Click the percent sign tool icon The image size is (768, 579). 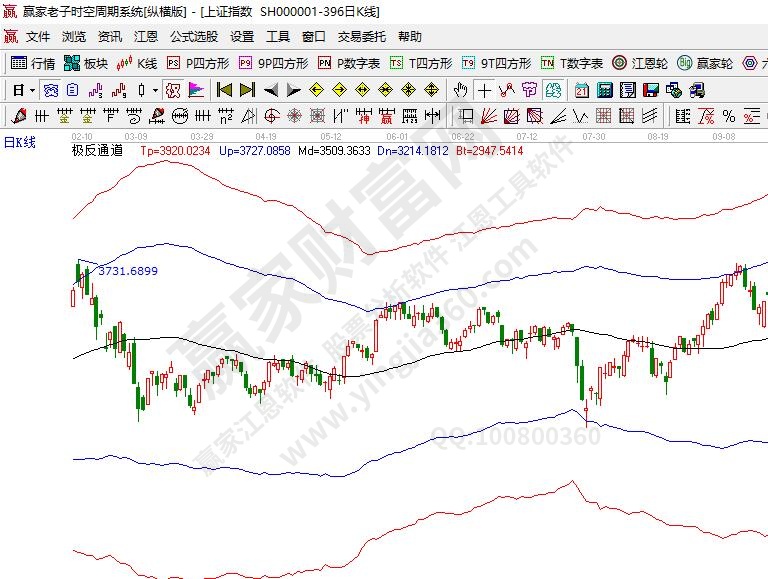(x=728, y=116)
